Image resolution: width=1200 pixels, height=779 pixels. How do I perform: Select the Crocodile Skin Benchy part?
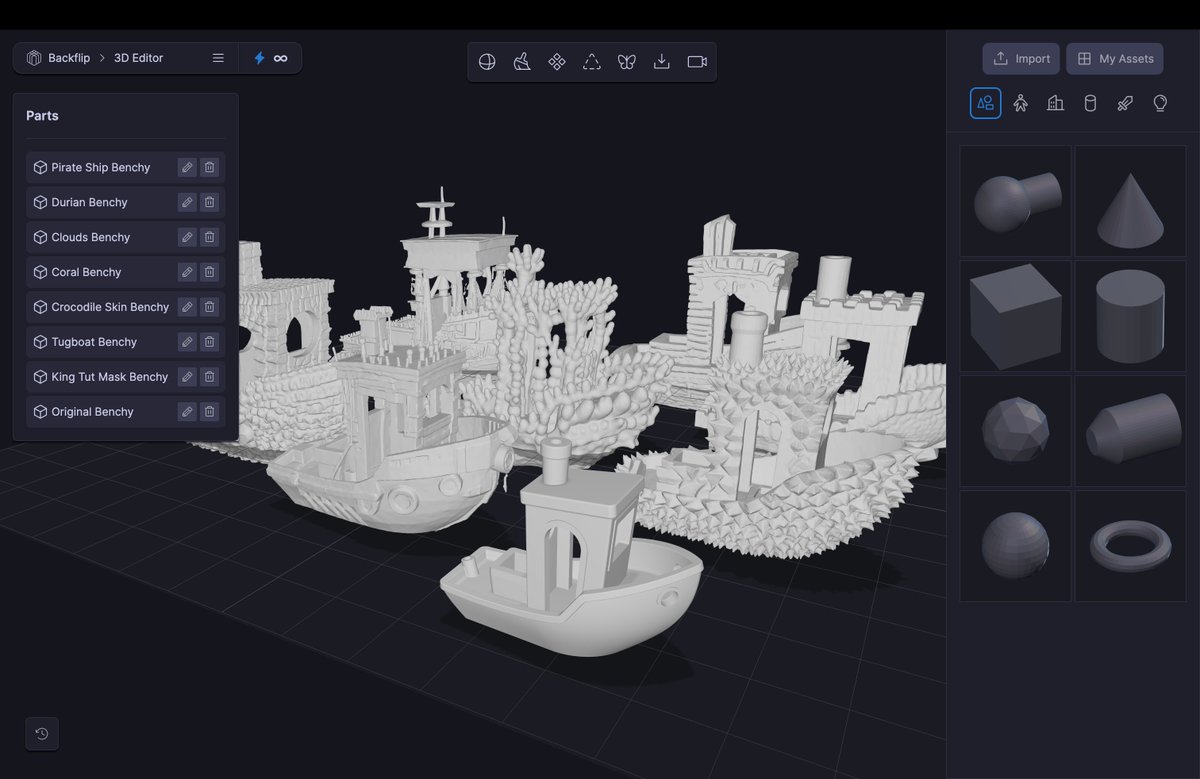(126, 307)
